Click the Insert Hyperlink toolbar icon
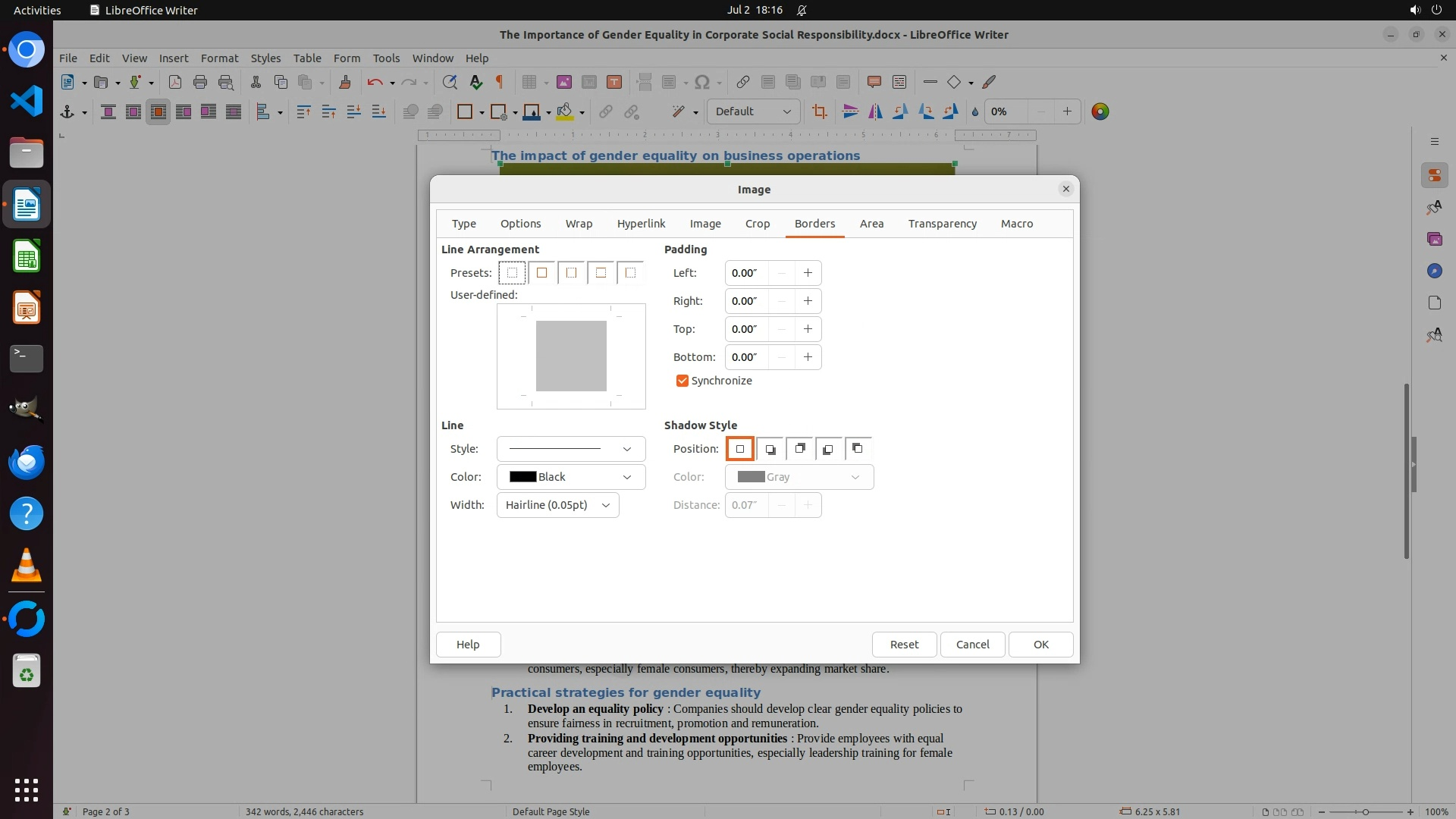 tap(742, 82)
